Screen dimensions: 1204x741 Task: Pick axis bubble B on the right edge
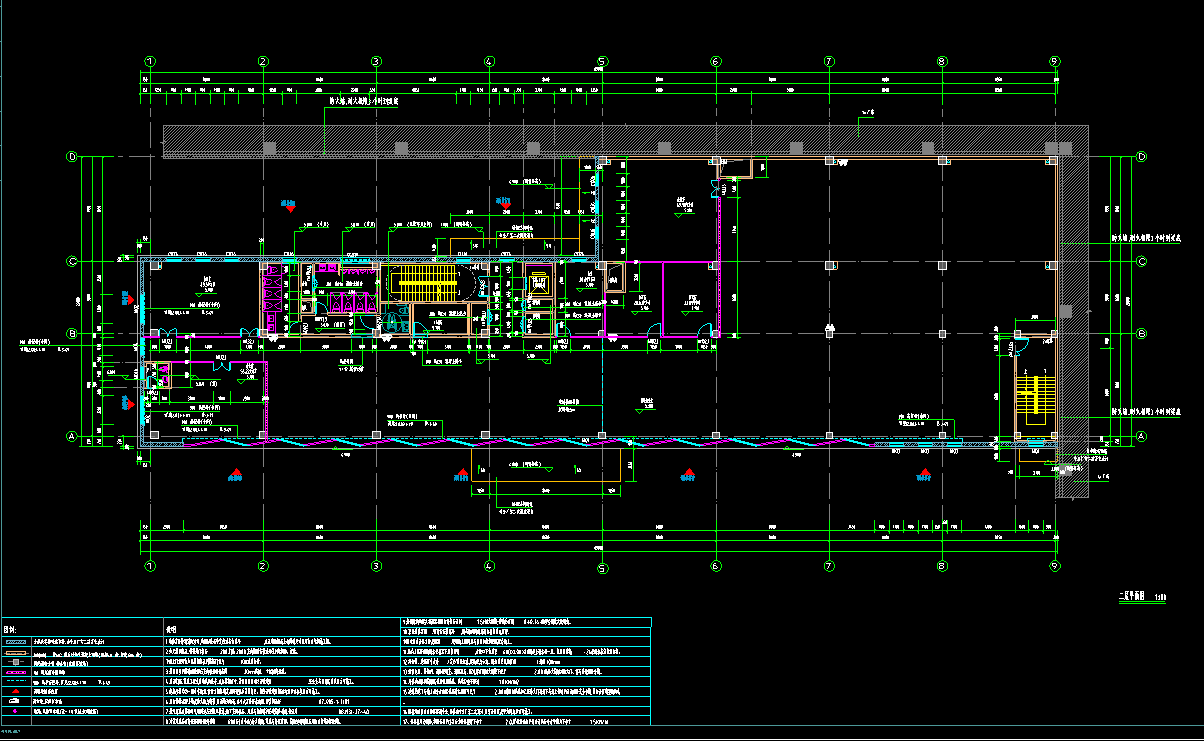(x=1141, y=334)
